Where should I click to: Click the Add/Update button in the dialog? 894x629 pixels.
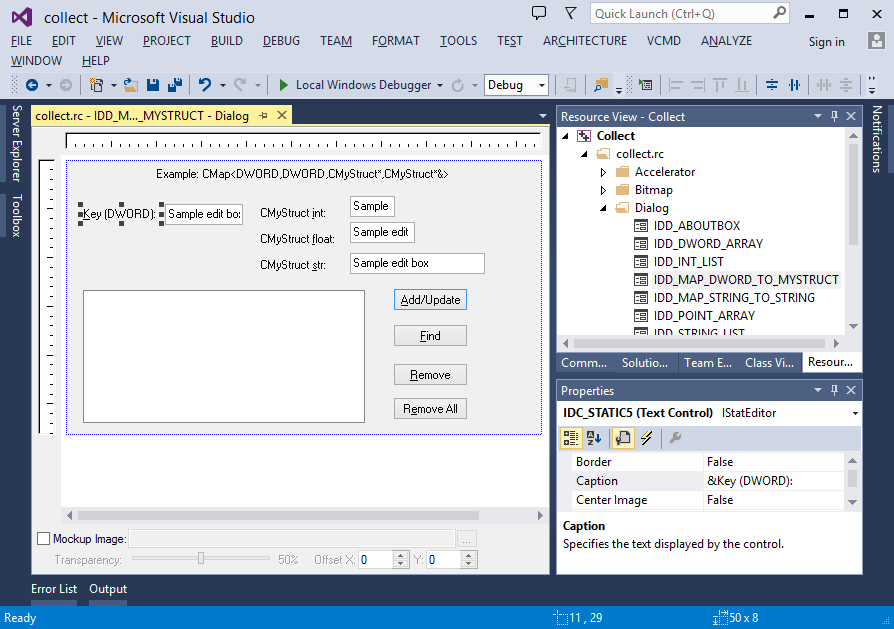click(430, 299)
